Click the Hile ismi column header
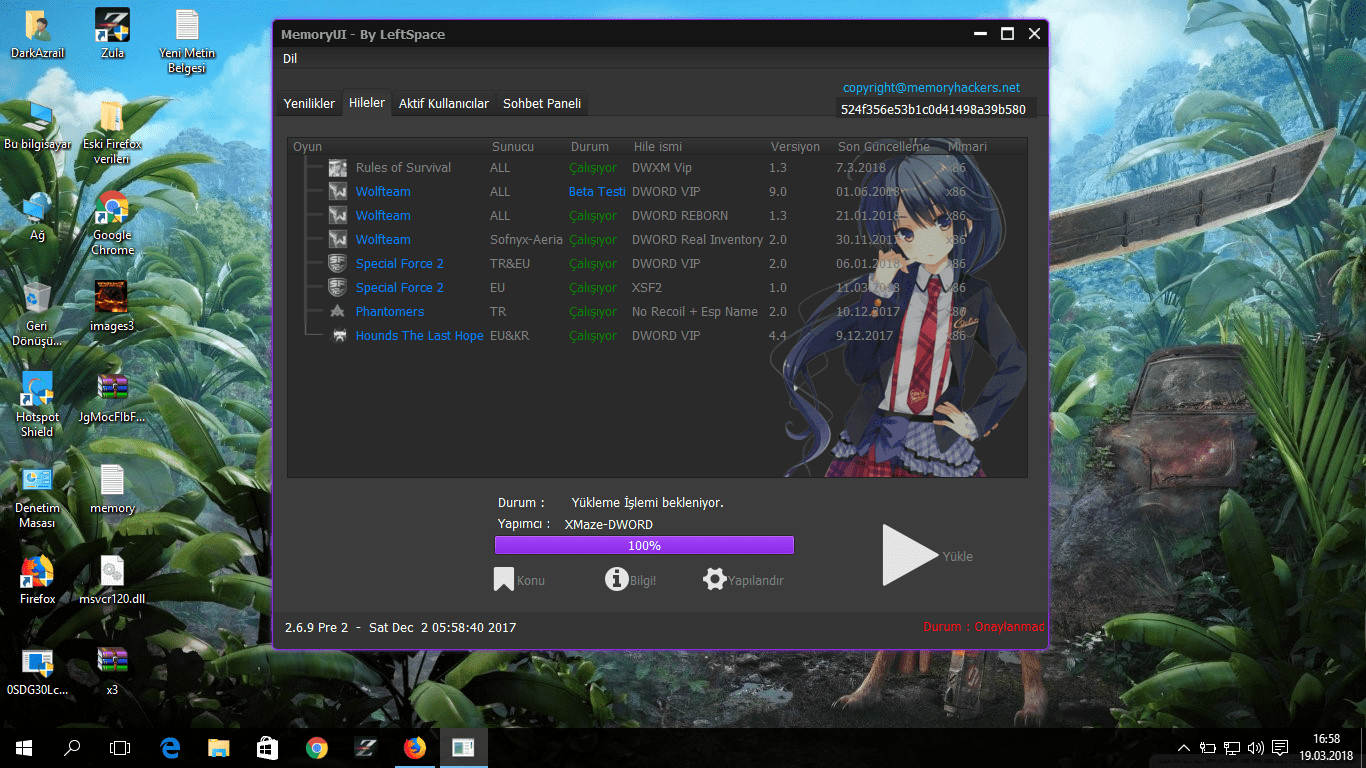 658,147
